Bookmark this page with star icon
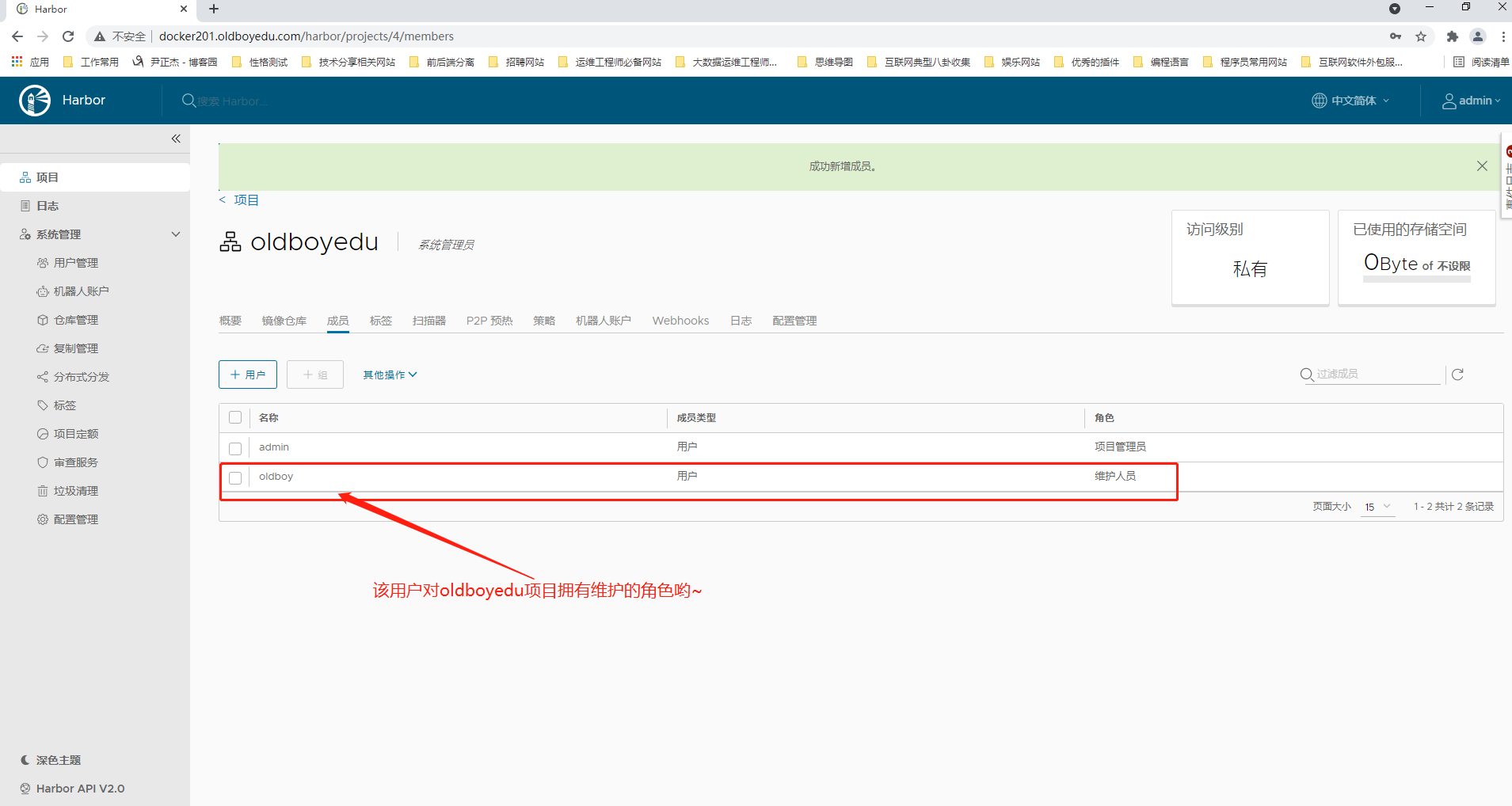The width and height of the screenshot is (1512, 806). tap(1421, 36)
